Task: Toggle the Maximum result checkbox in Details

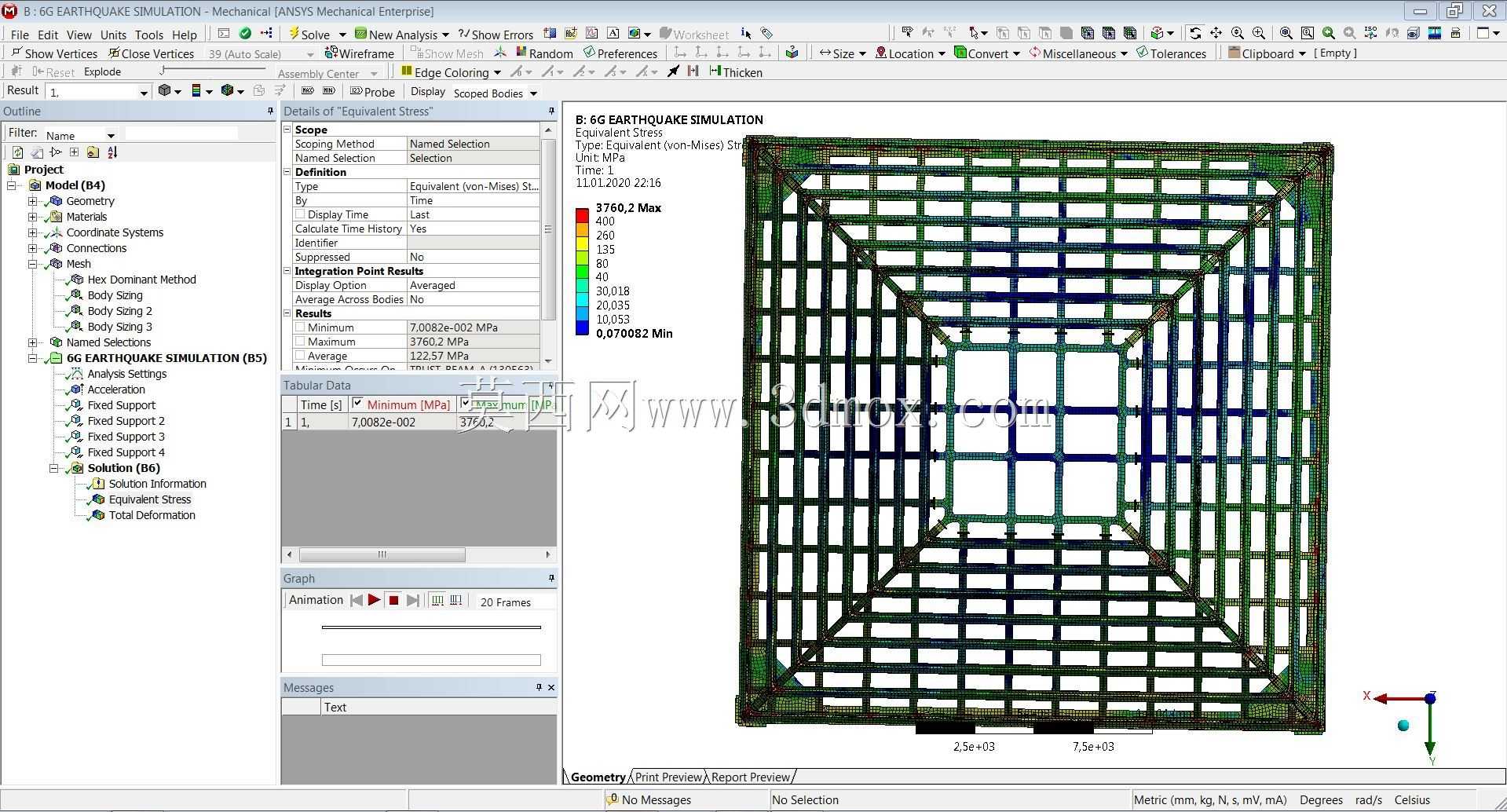Action: [x=300, y=342]
